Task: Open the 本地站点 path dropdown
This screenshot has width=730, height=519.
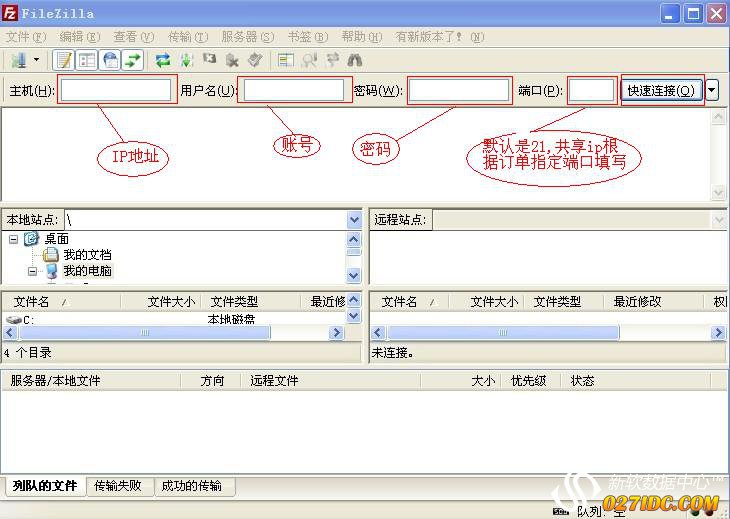Action: 354,220
